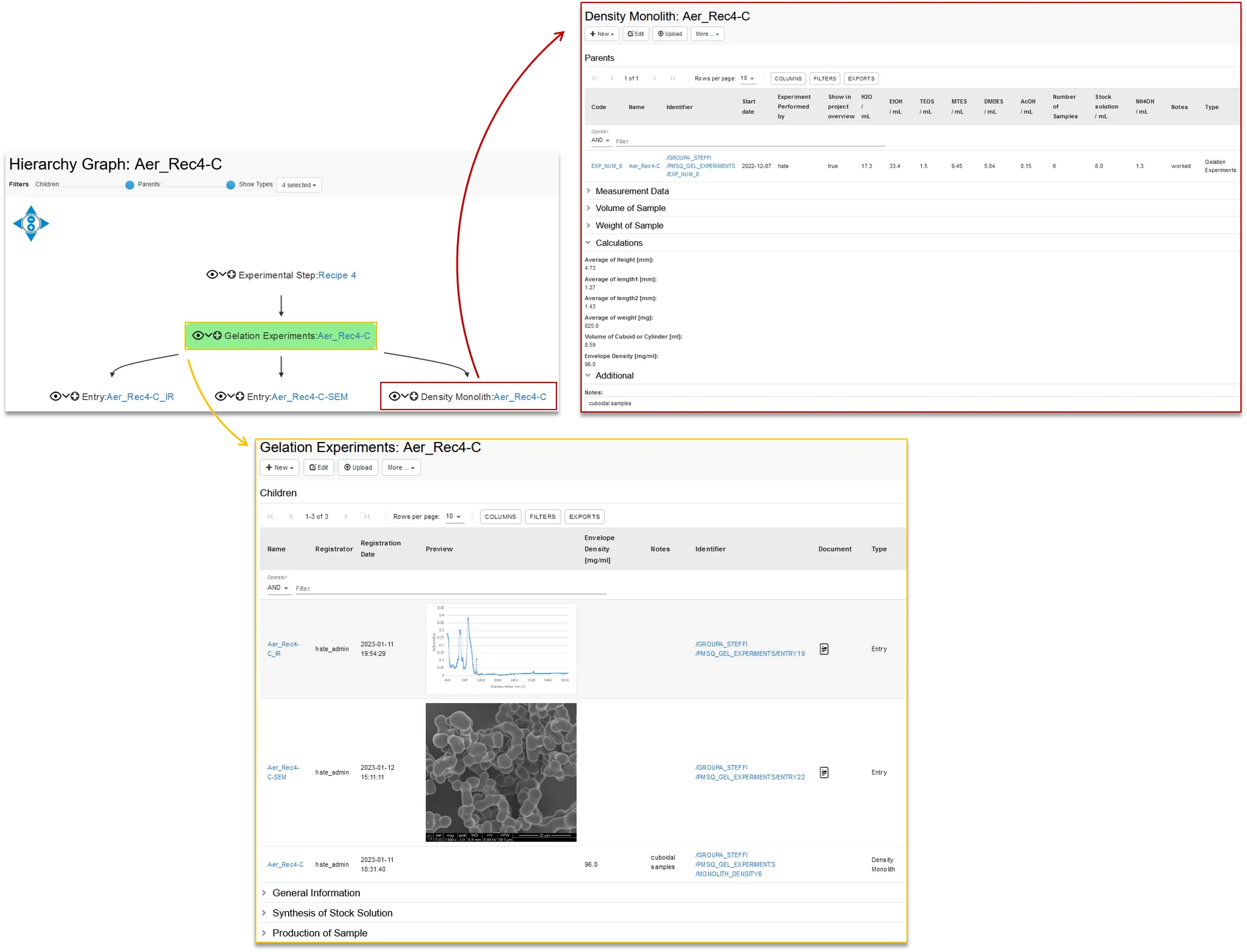Viewport: 1247px width, 952px height.
Task: Click FILTERS in Parents table
Action: [825, 78]
